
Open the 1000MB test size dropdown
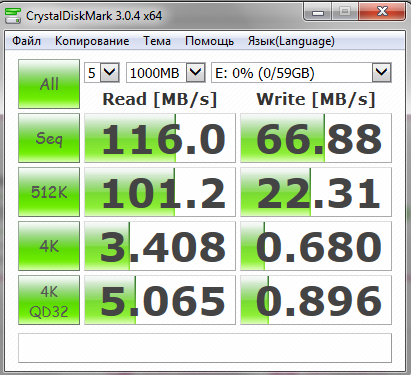coord(166,73)
